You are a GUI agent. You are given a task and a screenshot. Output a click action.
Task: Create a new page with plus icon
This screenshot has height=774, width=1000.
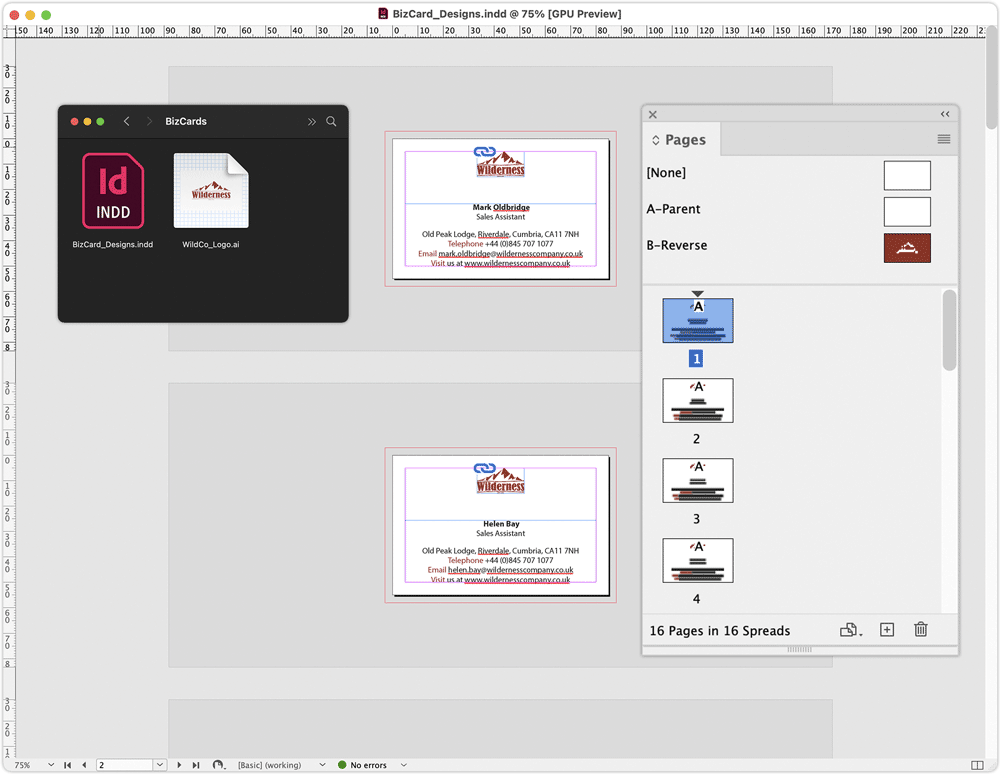click(886, 630)
